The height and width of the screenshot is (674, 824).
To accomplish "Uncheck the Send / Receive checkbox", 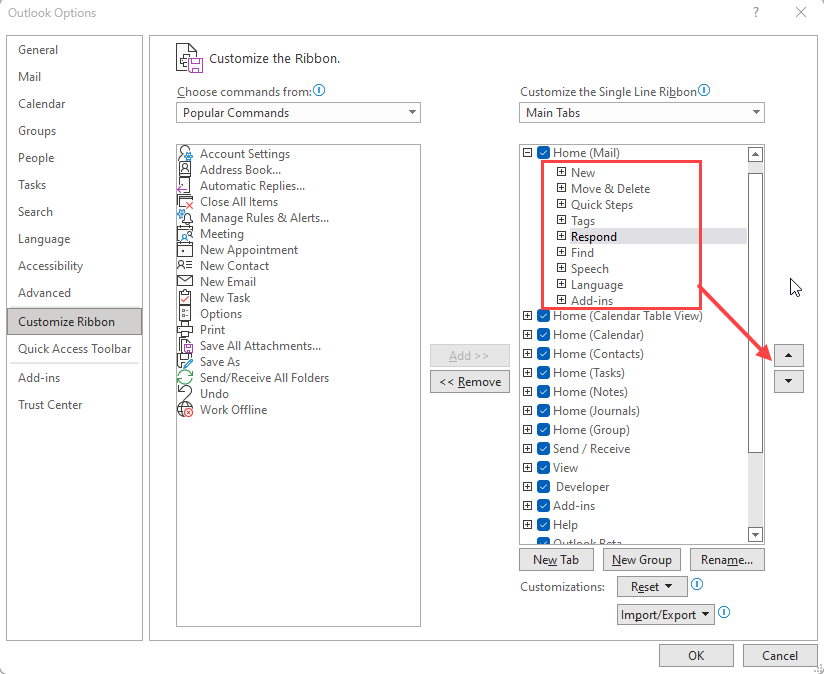I will (544, 449).
